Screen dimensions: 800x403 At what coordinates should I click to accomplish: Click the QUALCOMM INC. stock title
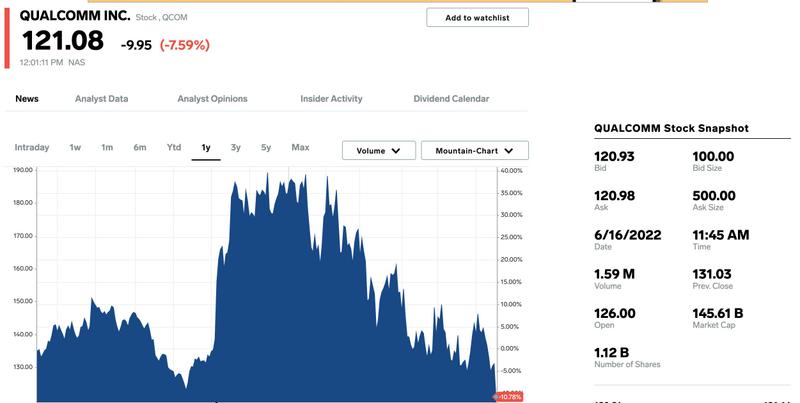pos(75,16)
